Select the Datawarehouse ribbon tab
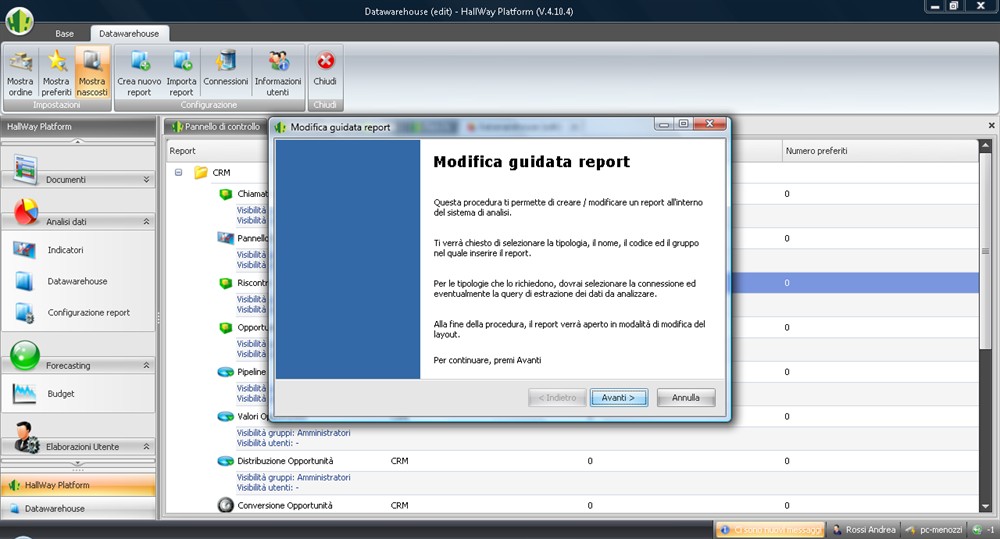This screenshot has width=1000, height=539. pyautogui.click(x=129, y=33)
